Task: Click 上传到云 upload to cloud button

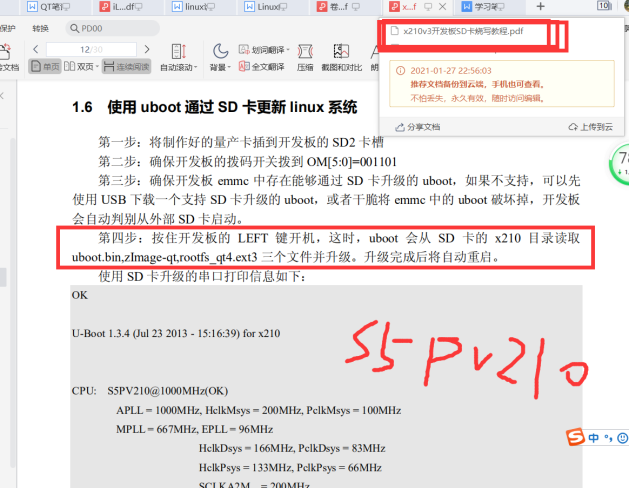Action: pos(591,127)
